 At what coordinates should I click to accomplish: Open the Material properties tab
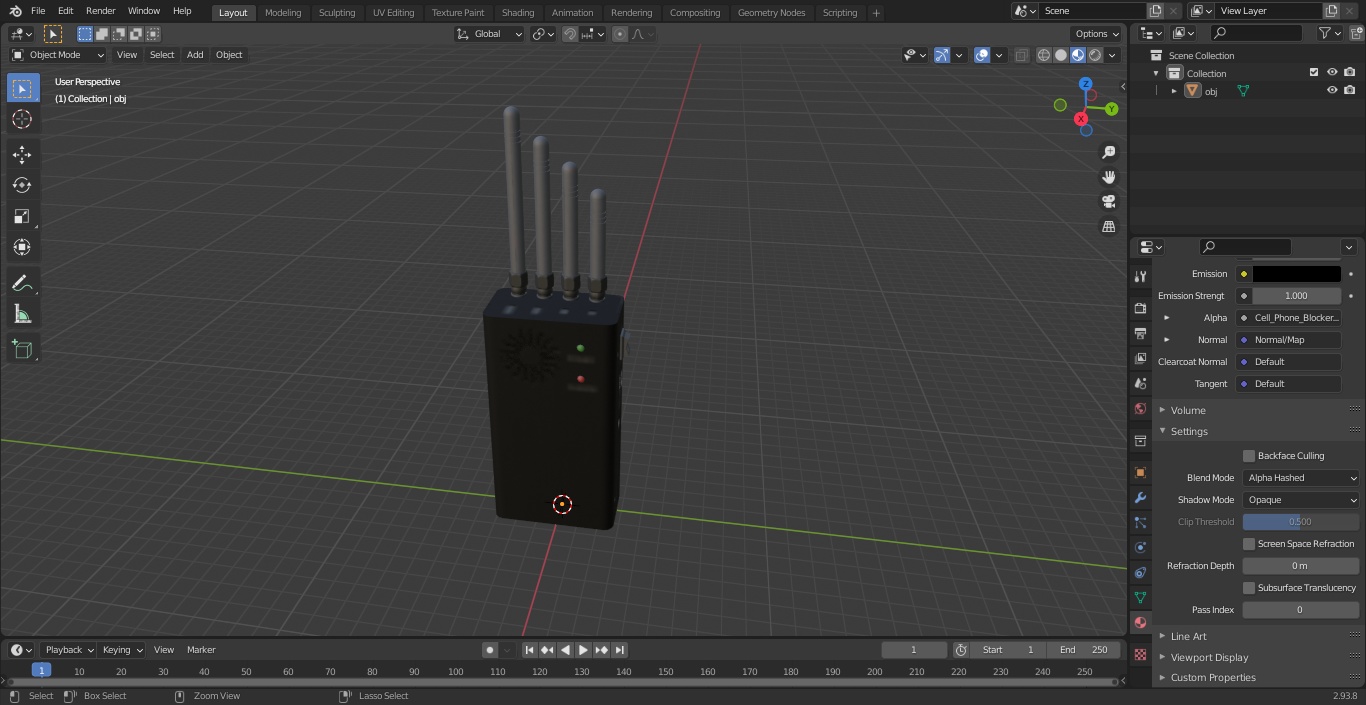1140,622
